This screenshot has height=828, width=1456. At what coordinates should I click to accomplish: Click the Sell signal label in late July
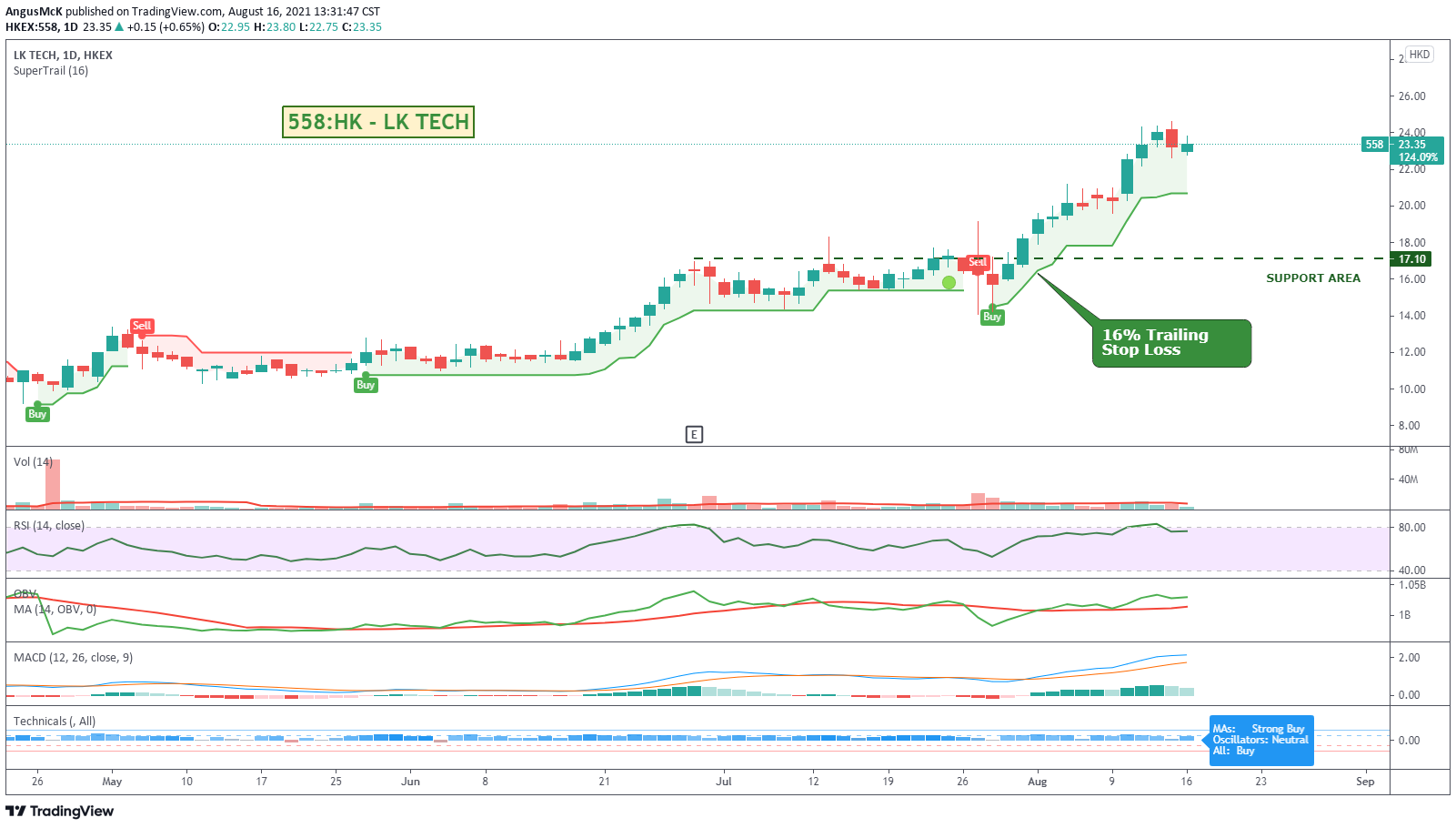pyautogui.click(x=978, y=262)
